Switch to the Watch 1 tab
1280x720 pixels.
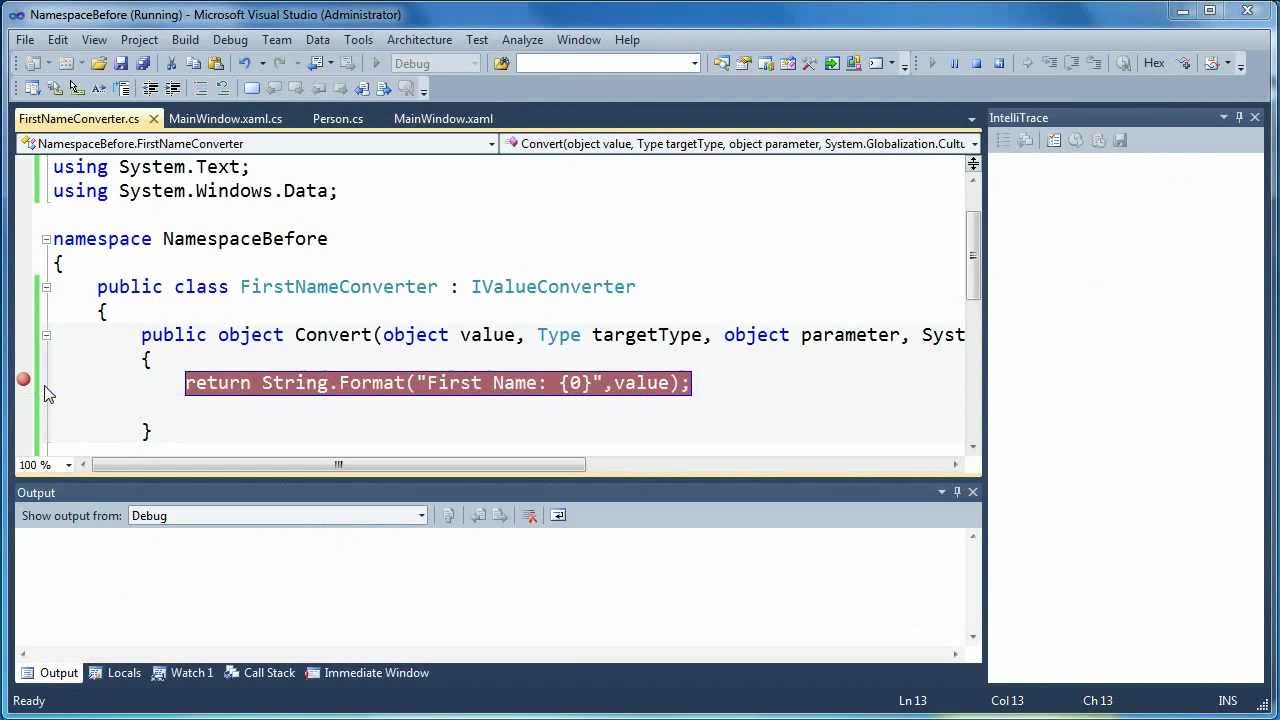[x=182, y=673]
